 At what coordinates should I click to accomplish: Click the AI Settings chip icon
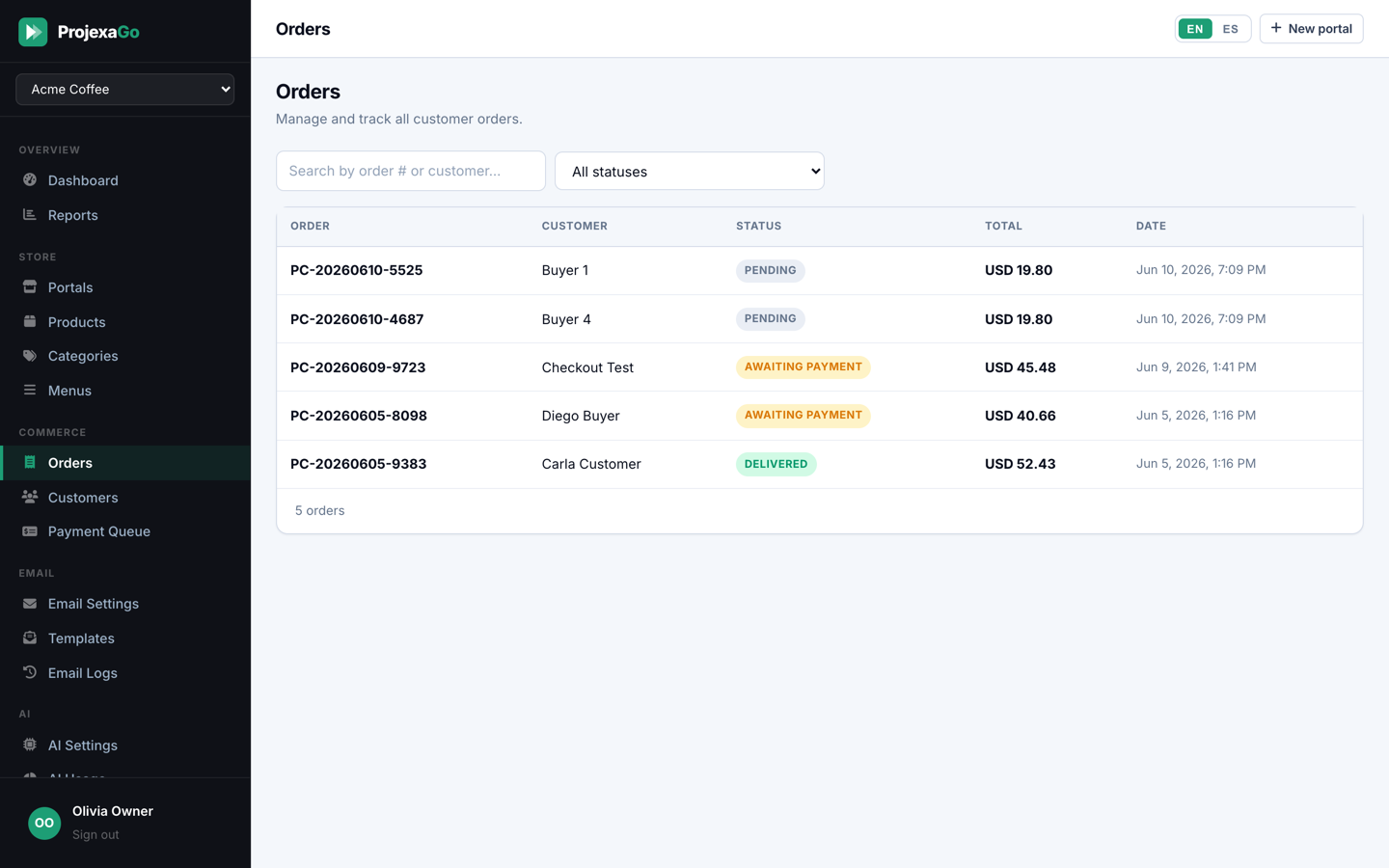tap(30, 746)
